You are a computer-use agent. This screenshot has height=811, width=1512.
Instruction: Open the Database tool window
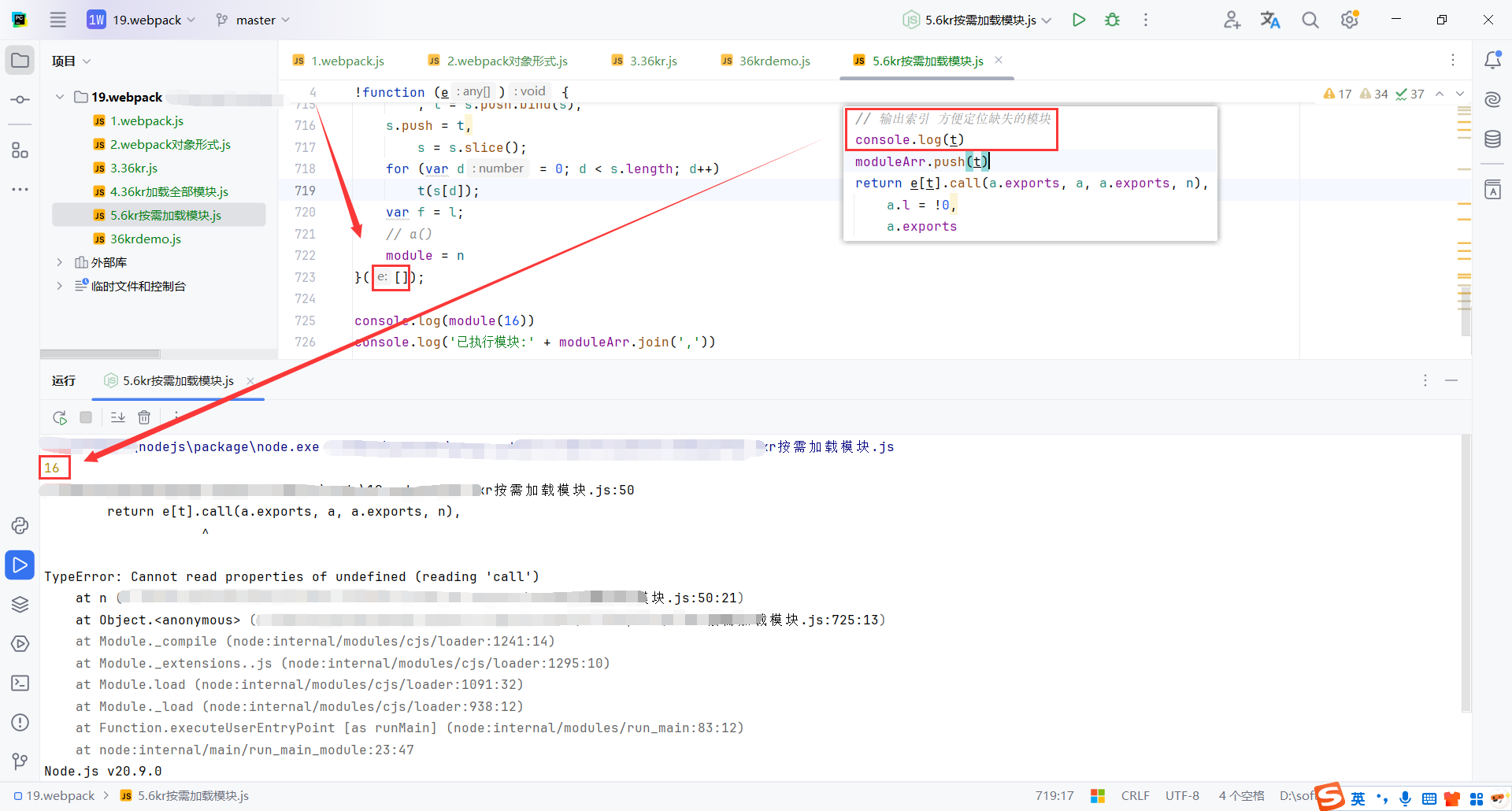pos(1494,139)
